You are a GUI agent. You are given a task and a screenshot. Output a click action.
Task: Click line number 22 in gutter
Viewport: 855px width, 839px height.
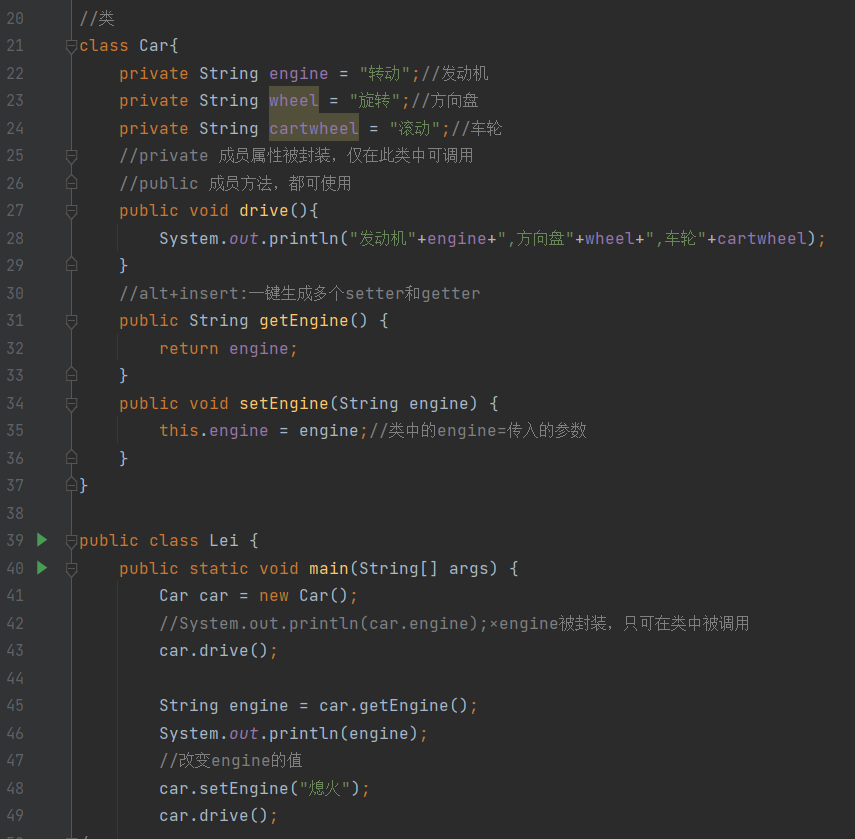click(15, 74)
